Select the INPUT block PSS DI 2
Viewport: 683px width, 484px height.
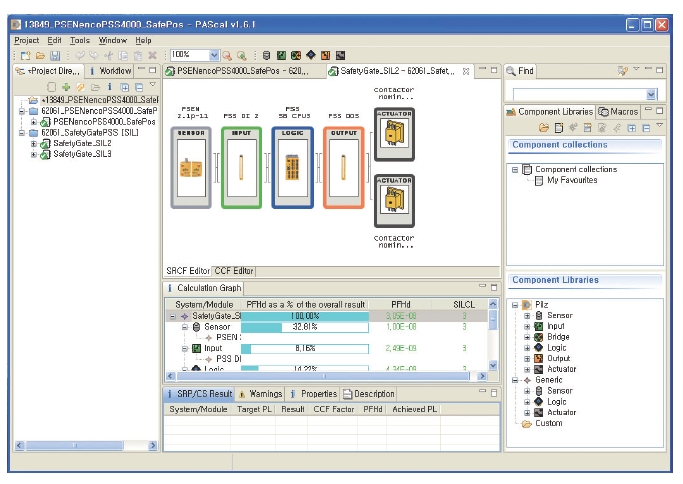241,168
